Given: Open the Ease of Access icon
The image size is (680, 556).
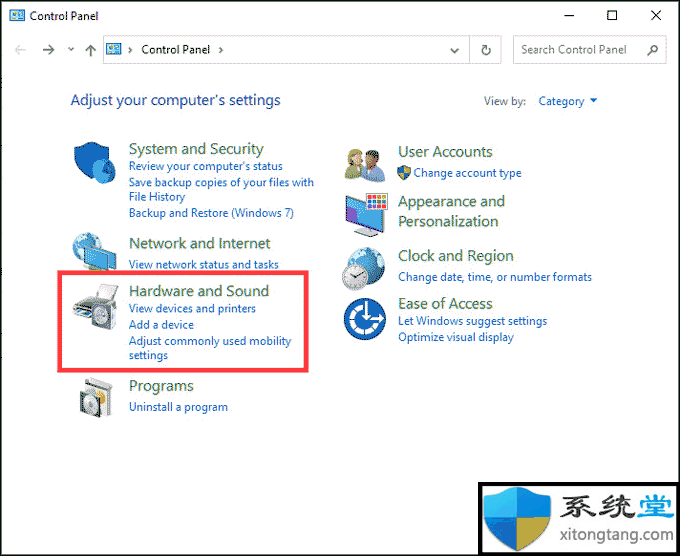Looking at the screenshot, I should (365, 319).
